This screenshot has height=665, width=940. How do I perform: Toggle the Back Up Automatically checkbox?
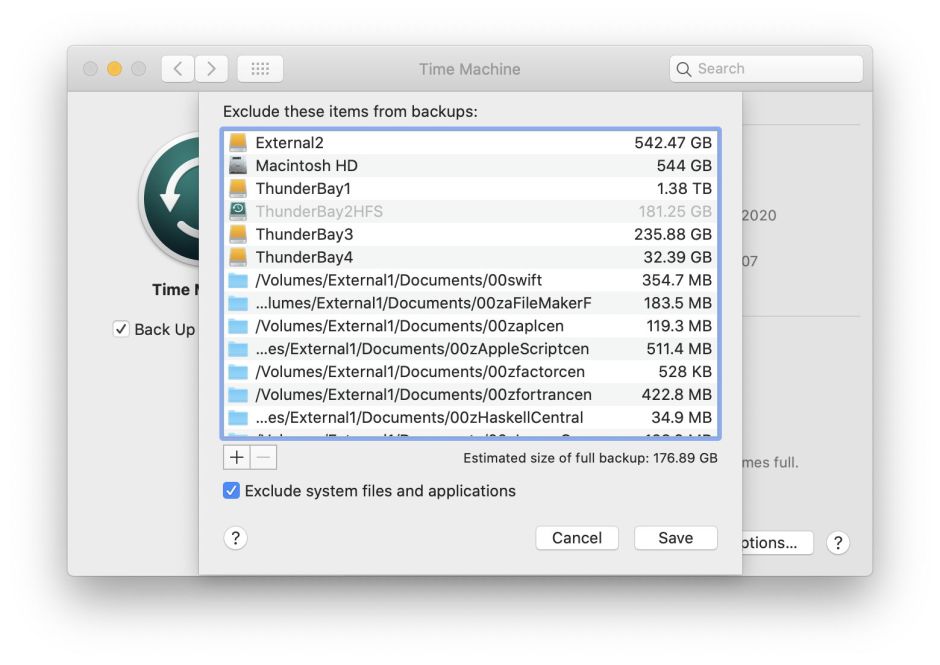[x=121, y=329]
